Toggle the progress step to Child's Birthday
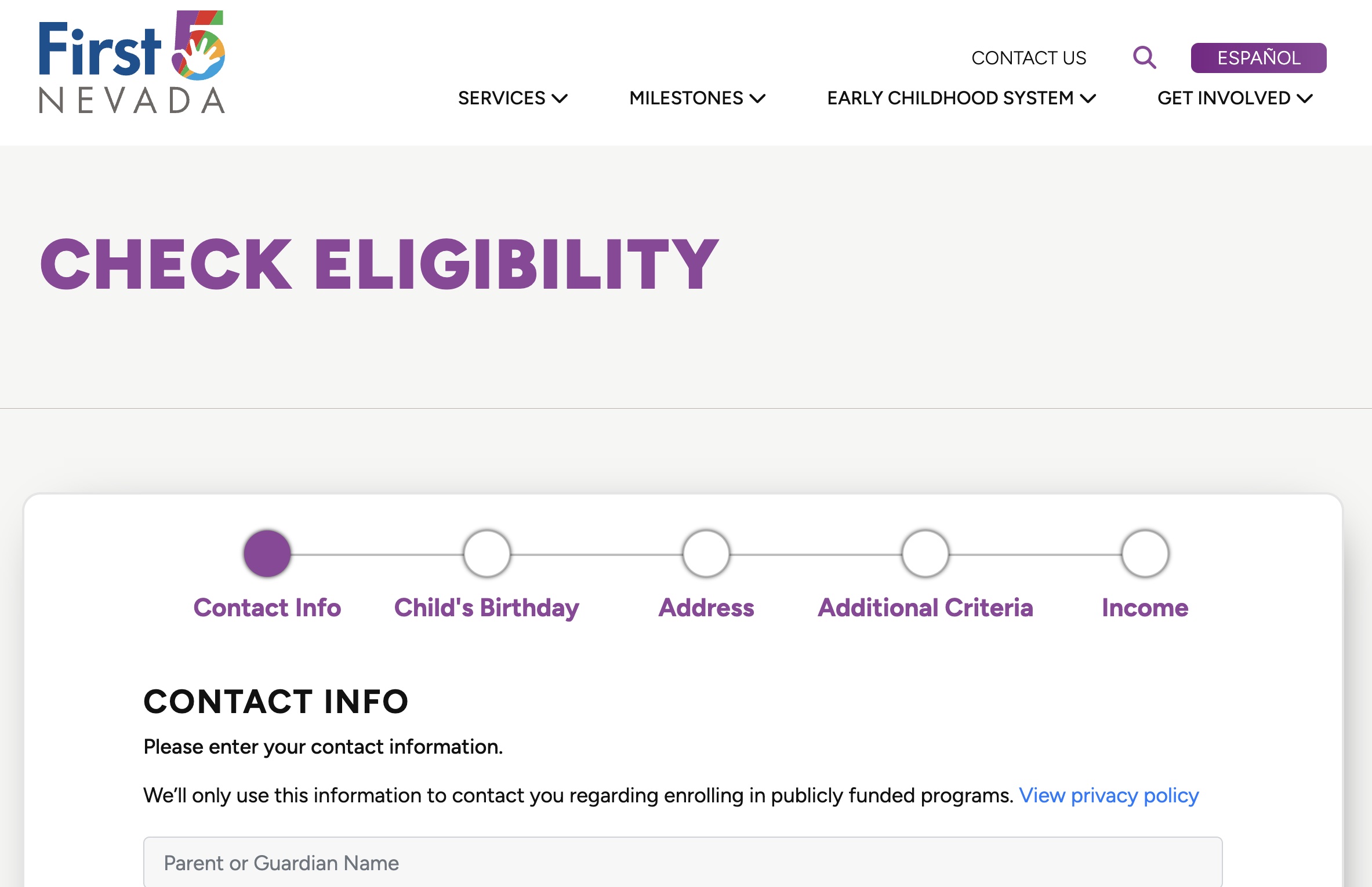This screenshot has height=887, width=1372. tap(486, 554)
